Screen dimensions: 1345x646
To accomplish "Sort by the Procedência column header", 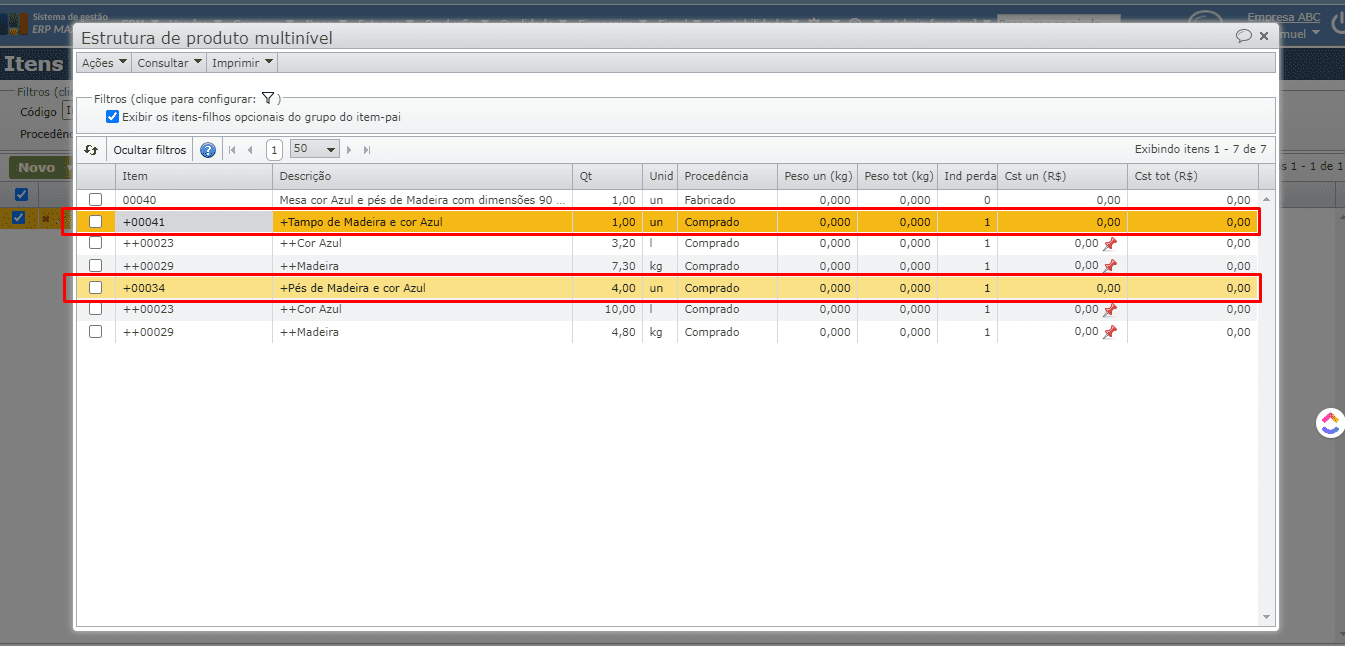I will [x=727, y=176].
